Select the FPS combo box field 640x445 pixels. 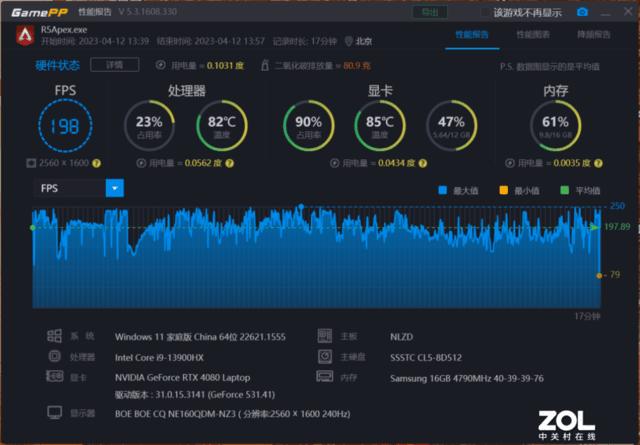[79, 188]
